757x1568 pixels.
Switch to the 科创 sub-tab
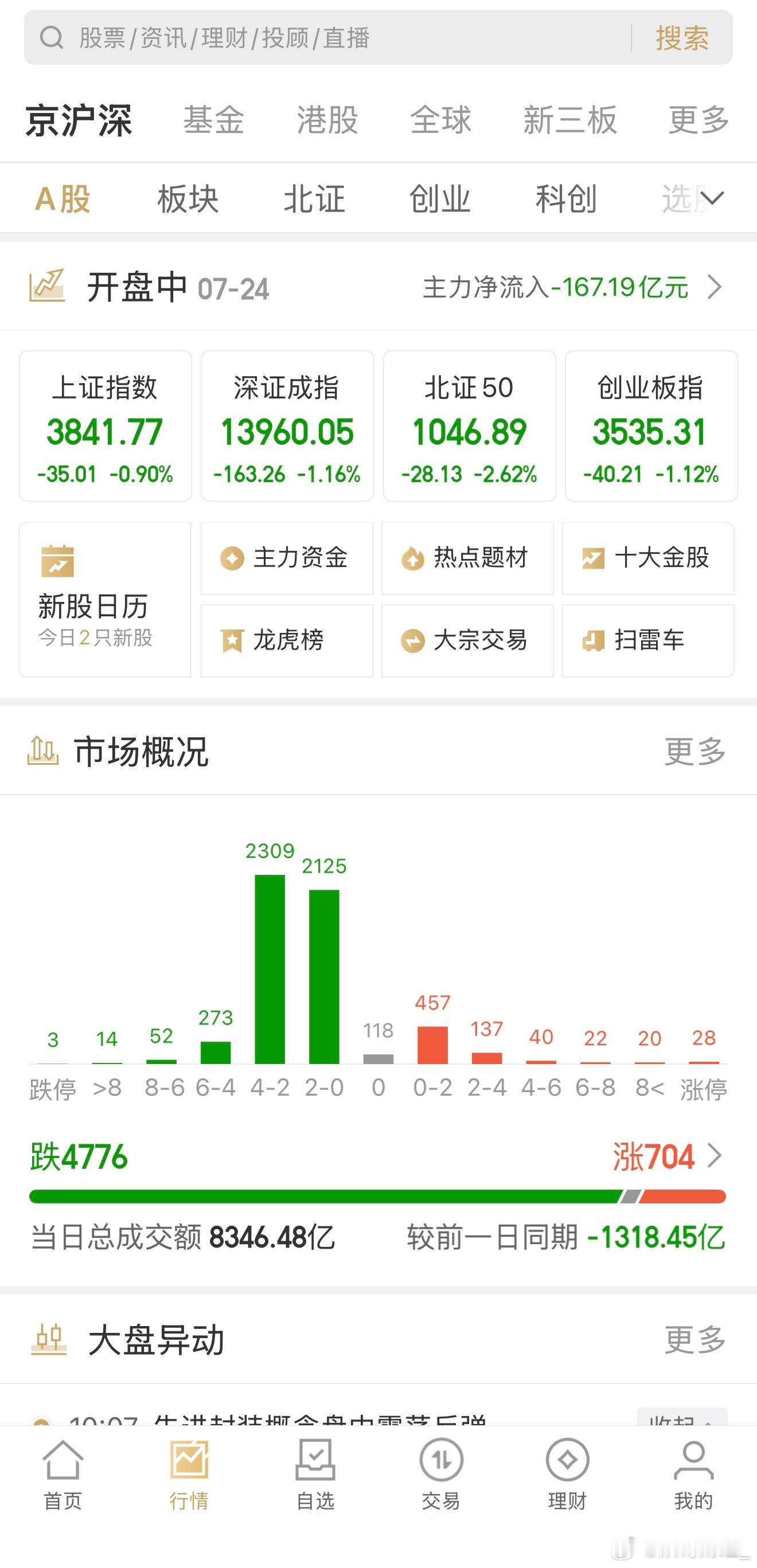click(566, 199)
